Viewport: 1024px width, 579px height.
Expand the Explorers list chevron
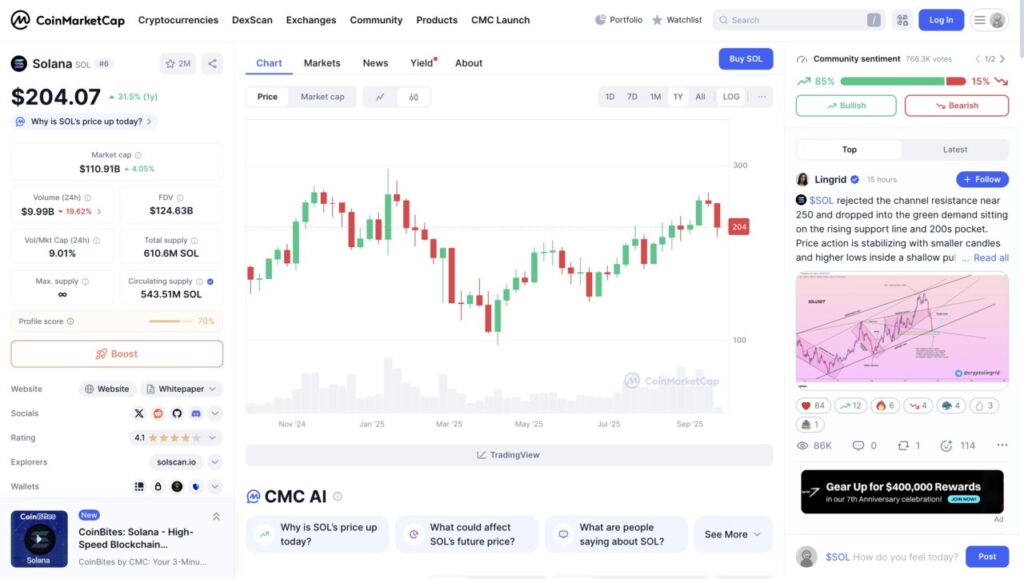215,462
